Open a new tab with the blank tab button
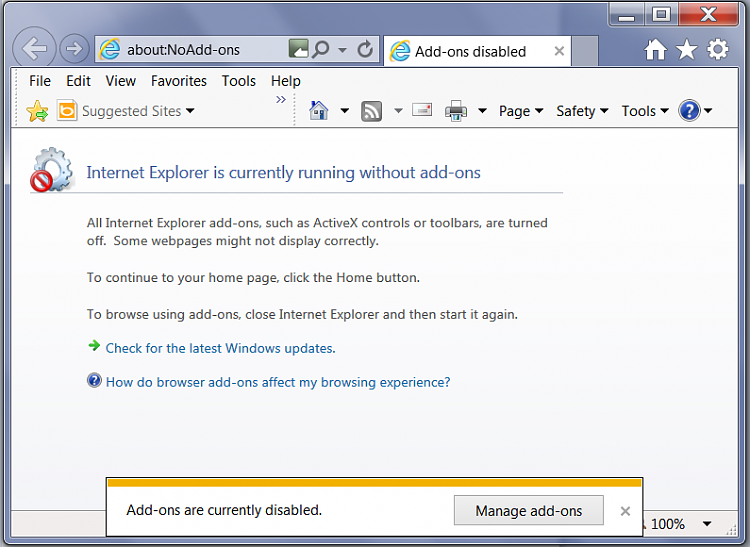This screenshot has height=547, width=750. [x=585, y=51]
